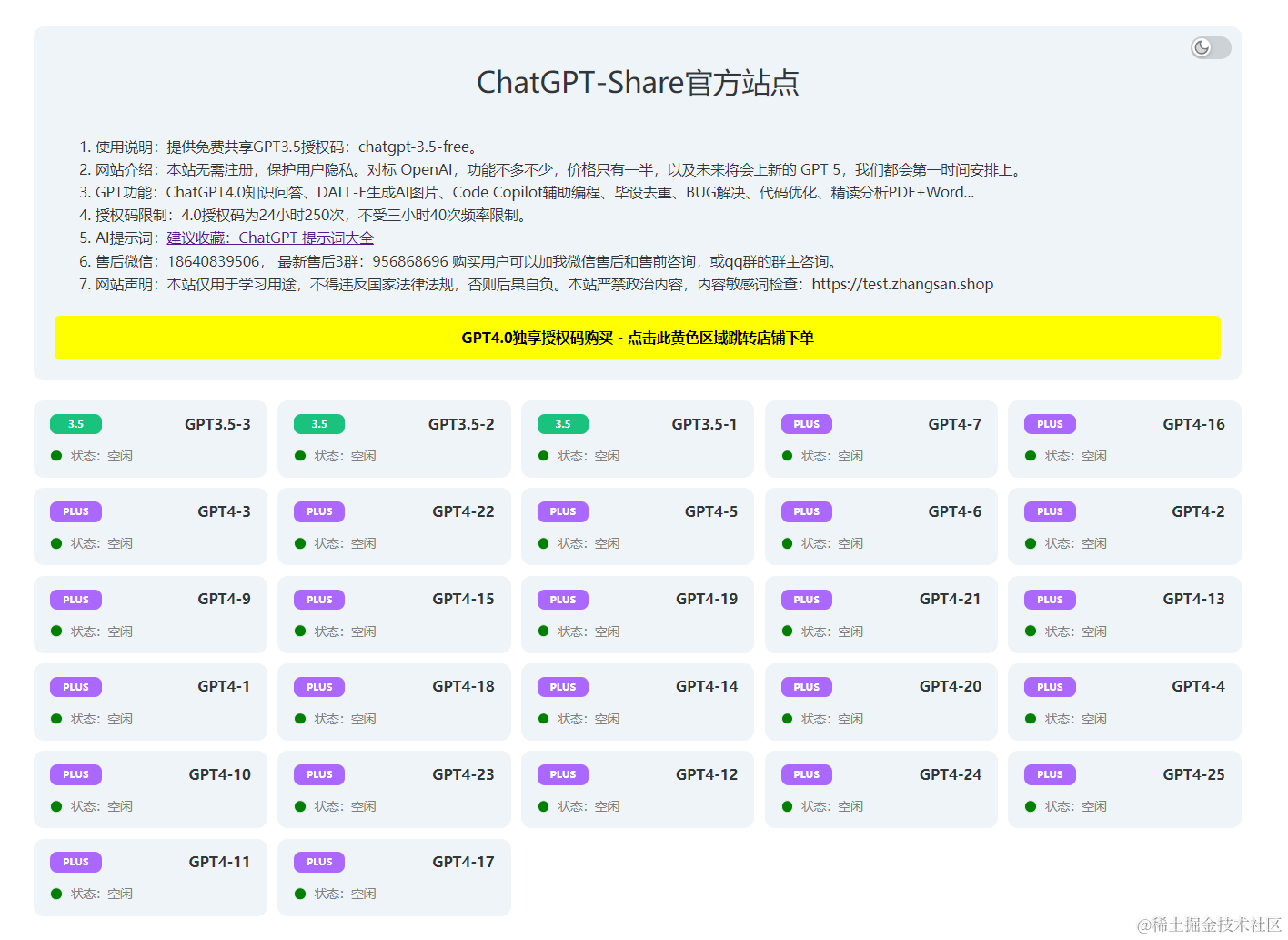Click the green status dot on GPT4-25

coord(1031,806)
